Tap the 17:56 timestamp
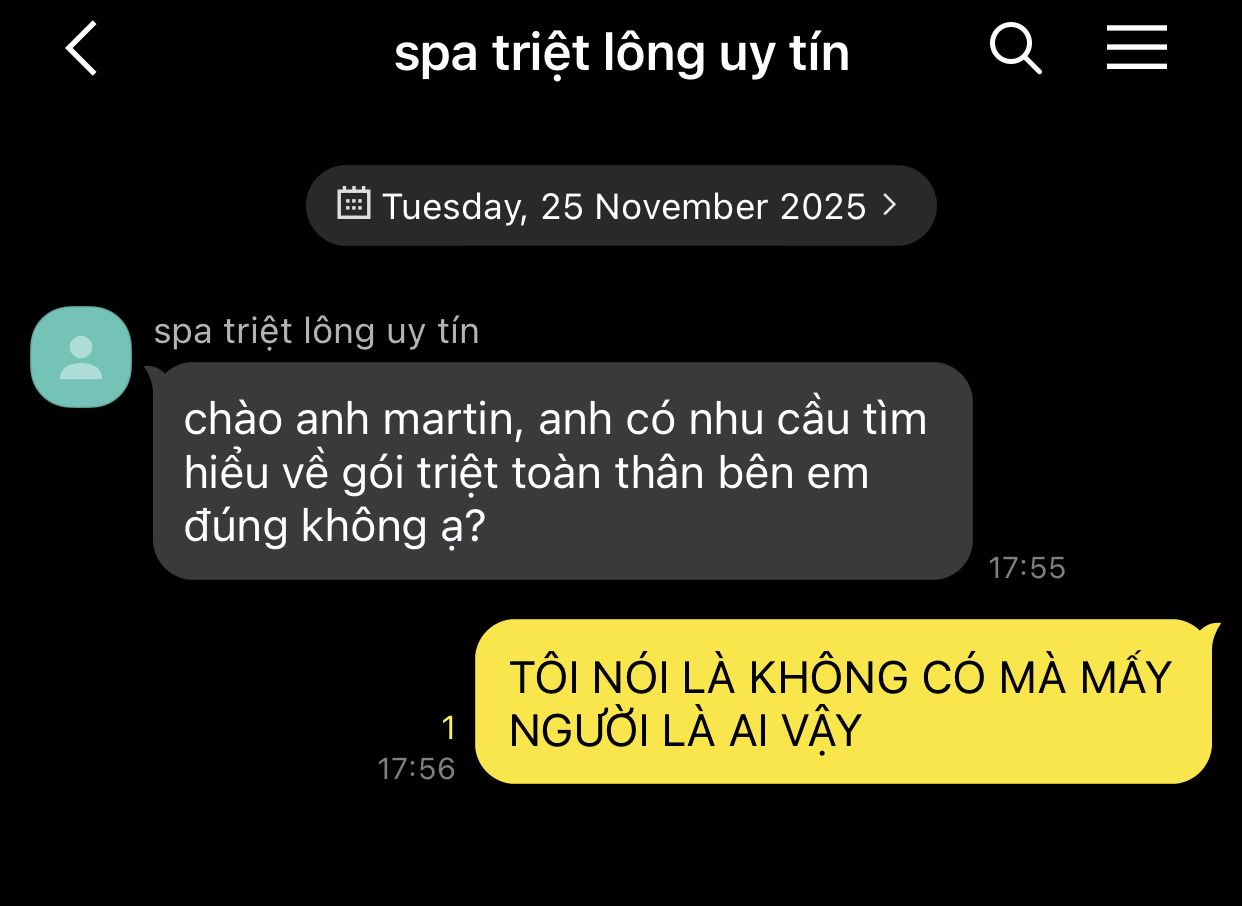Viewport: 1242px width, 906px height. coord(416,768)
